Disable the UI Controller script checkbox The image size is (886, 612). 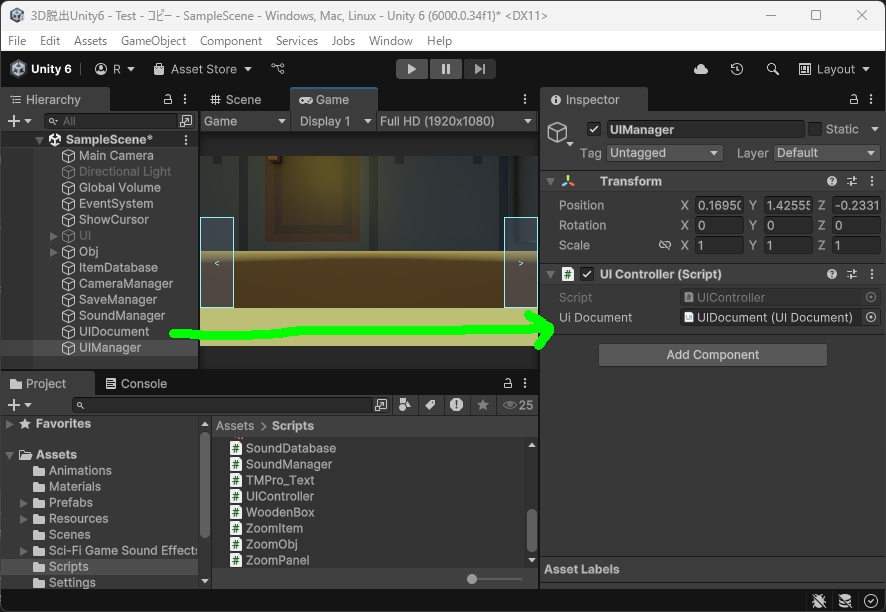coord(587,274)
